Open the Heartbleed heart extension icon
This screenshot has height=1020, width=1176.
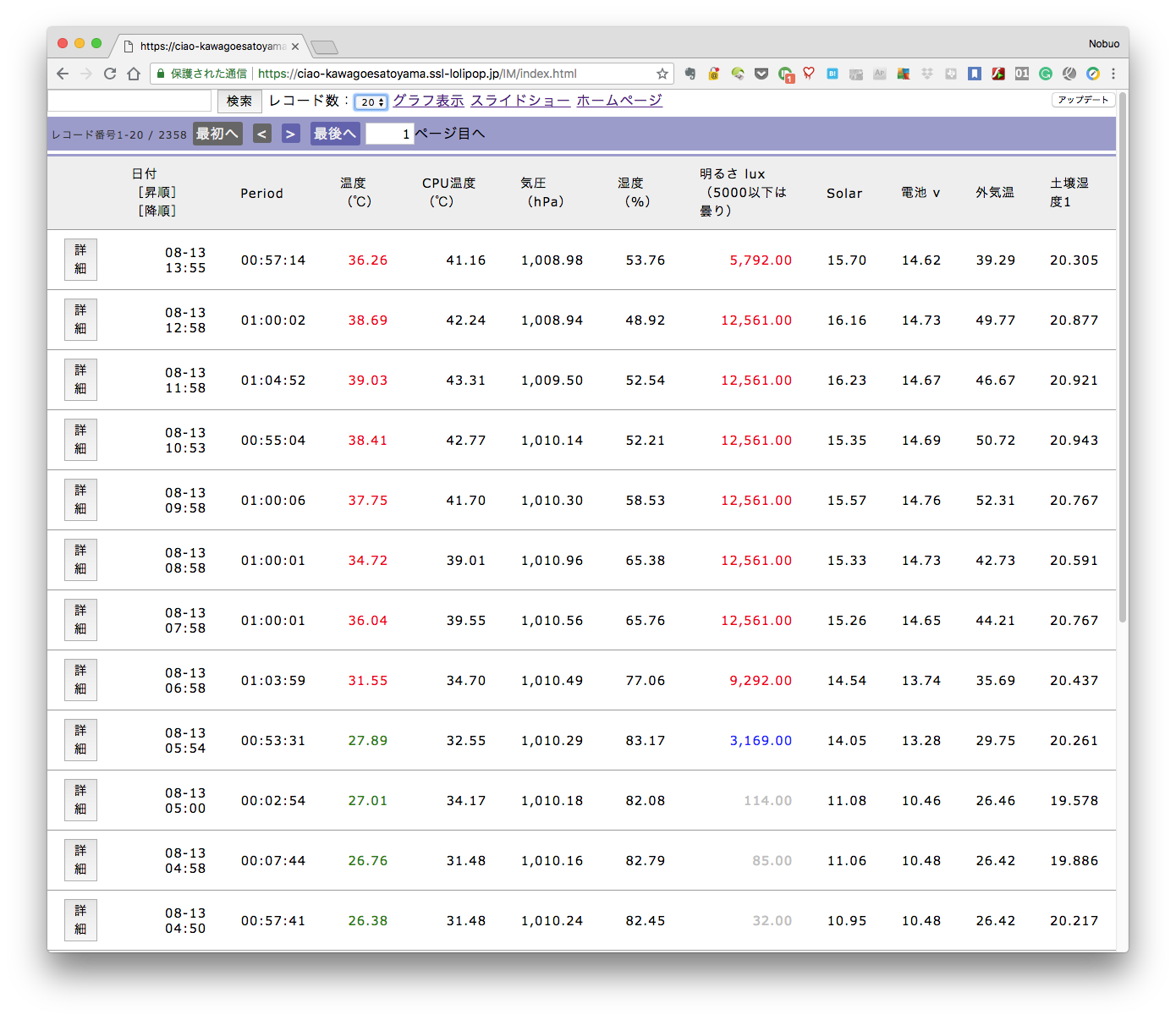click(809, 74)
